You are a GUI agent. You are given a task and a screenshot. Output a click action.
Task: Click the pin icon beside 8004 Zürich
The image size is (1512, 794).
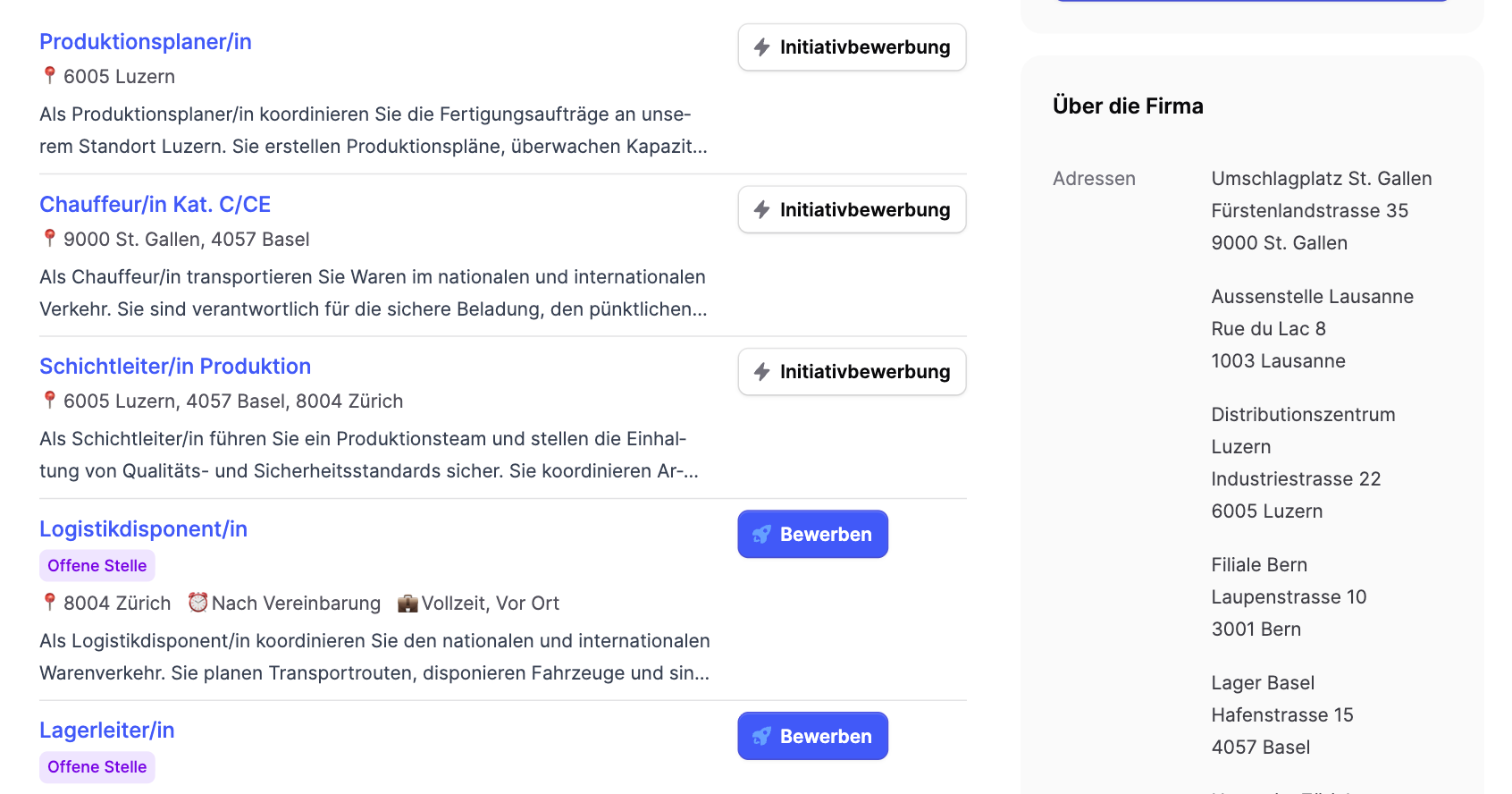(50, 603)
